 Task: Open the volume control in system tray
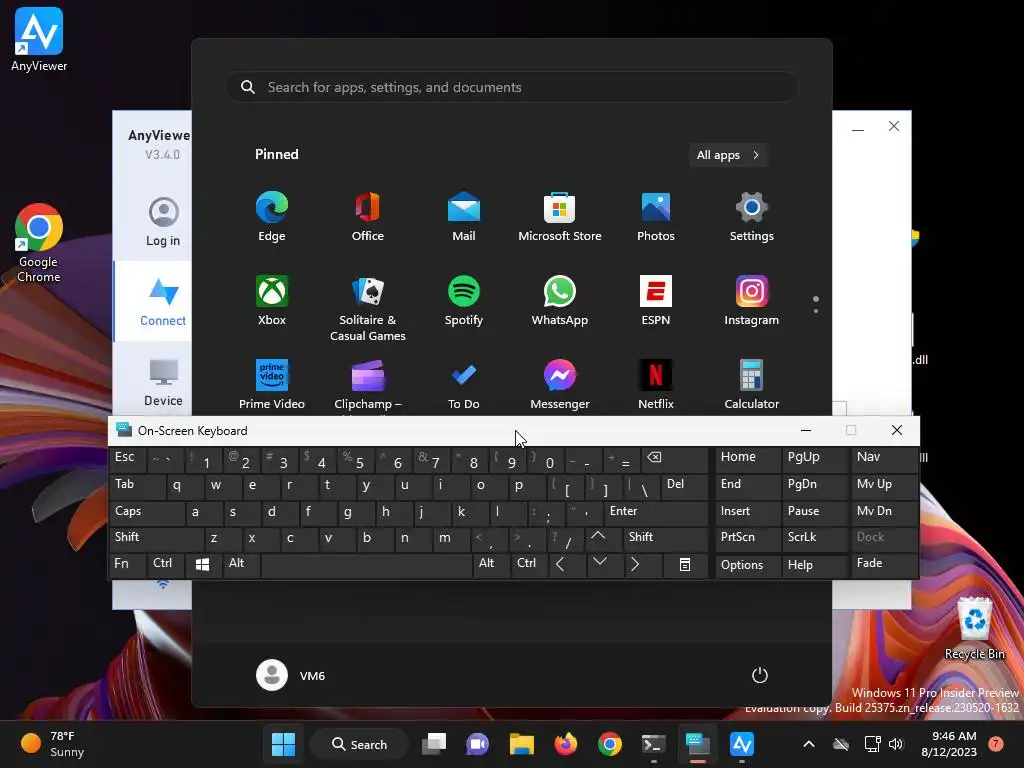895,744
